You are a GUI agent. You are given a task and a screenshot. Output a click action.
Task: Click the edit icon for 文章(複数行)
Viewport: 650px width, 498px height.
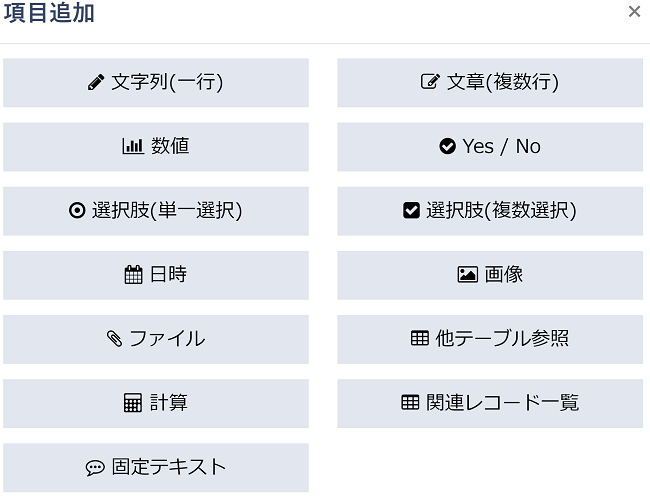[430, 83]
